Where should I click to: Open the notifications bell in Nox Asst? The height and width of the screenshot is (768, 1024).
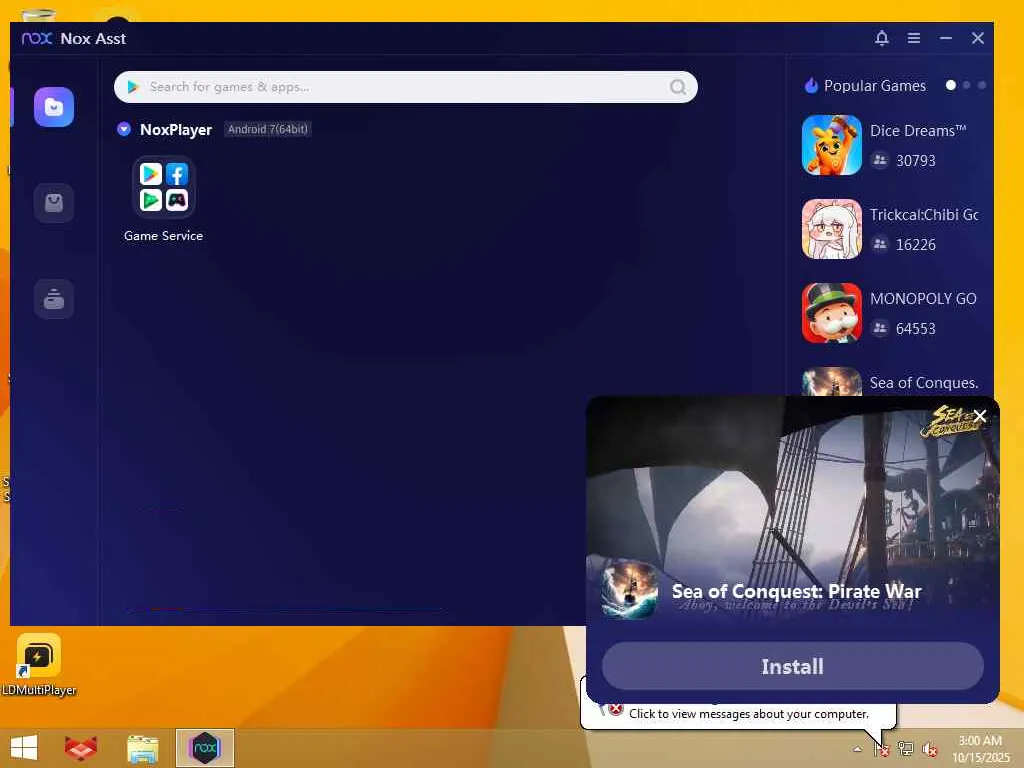[x=882, y=38]
